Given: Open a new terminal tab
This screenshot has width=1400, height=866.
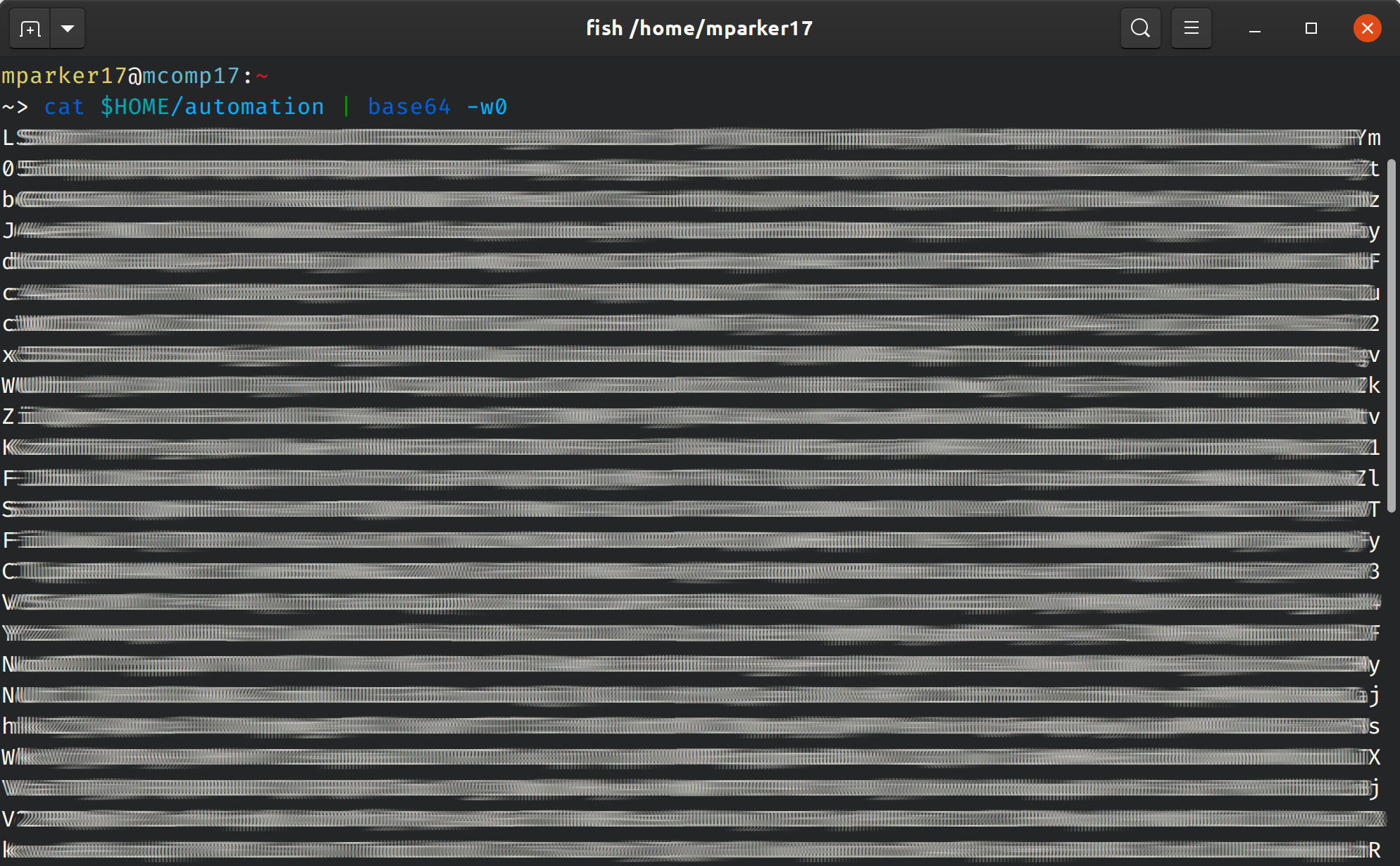Looking at the screenshot, I should pyautogui.click(x=30, y=29).
